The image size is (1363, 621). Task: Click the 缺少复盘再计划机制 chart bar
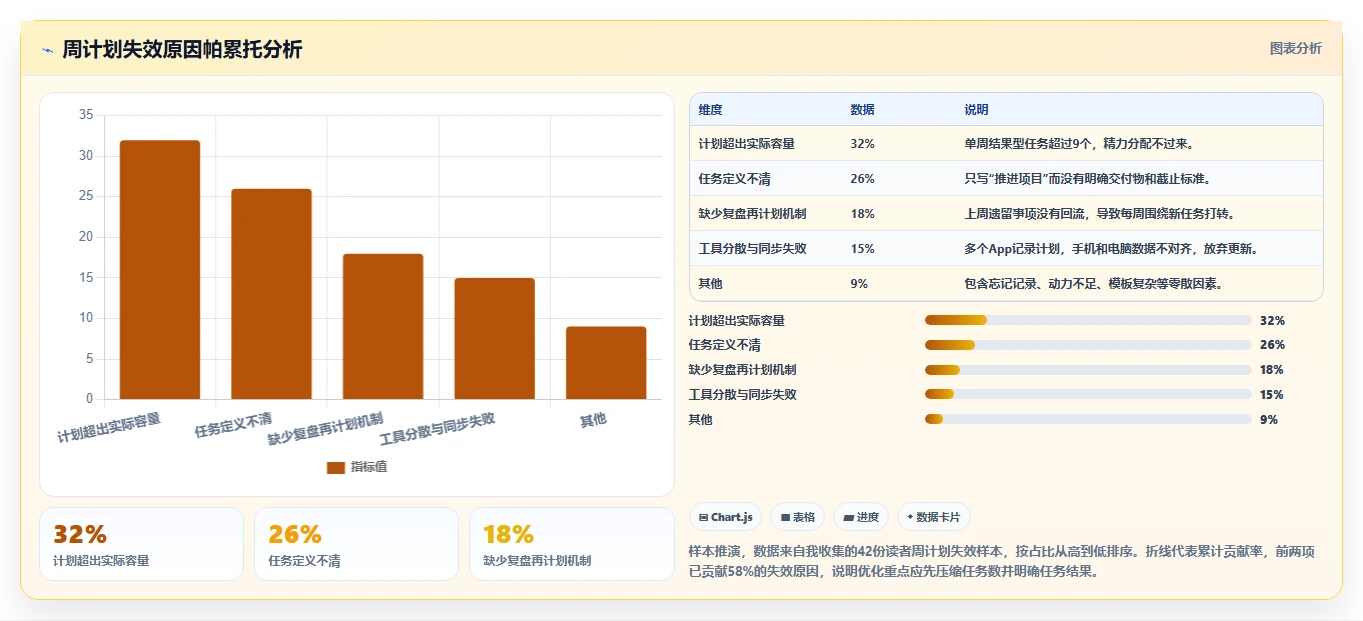tap(383, 326)
